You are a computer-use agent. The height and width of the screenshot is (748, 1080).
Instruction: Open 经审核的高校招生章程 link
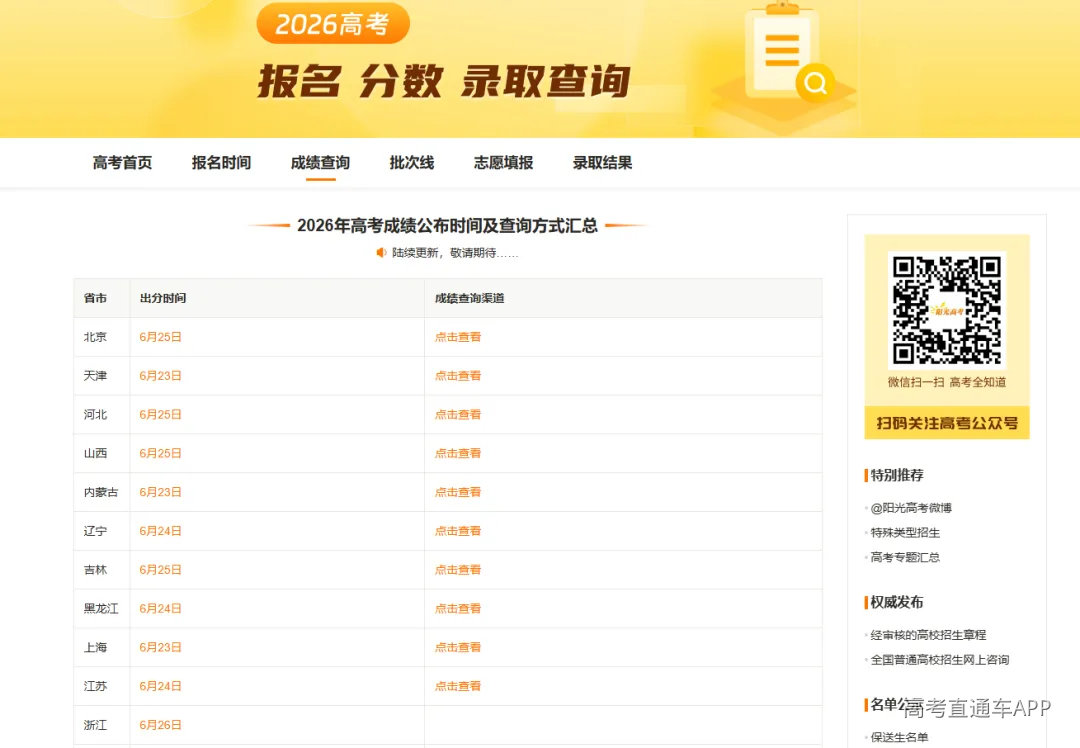928,635
